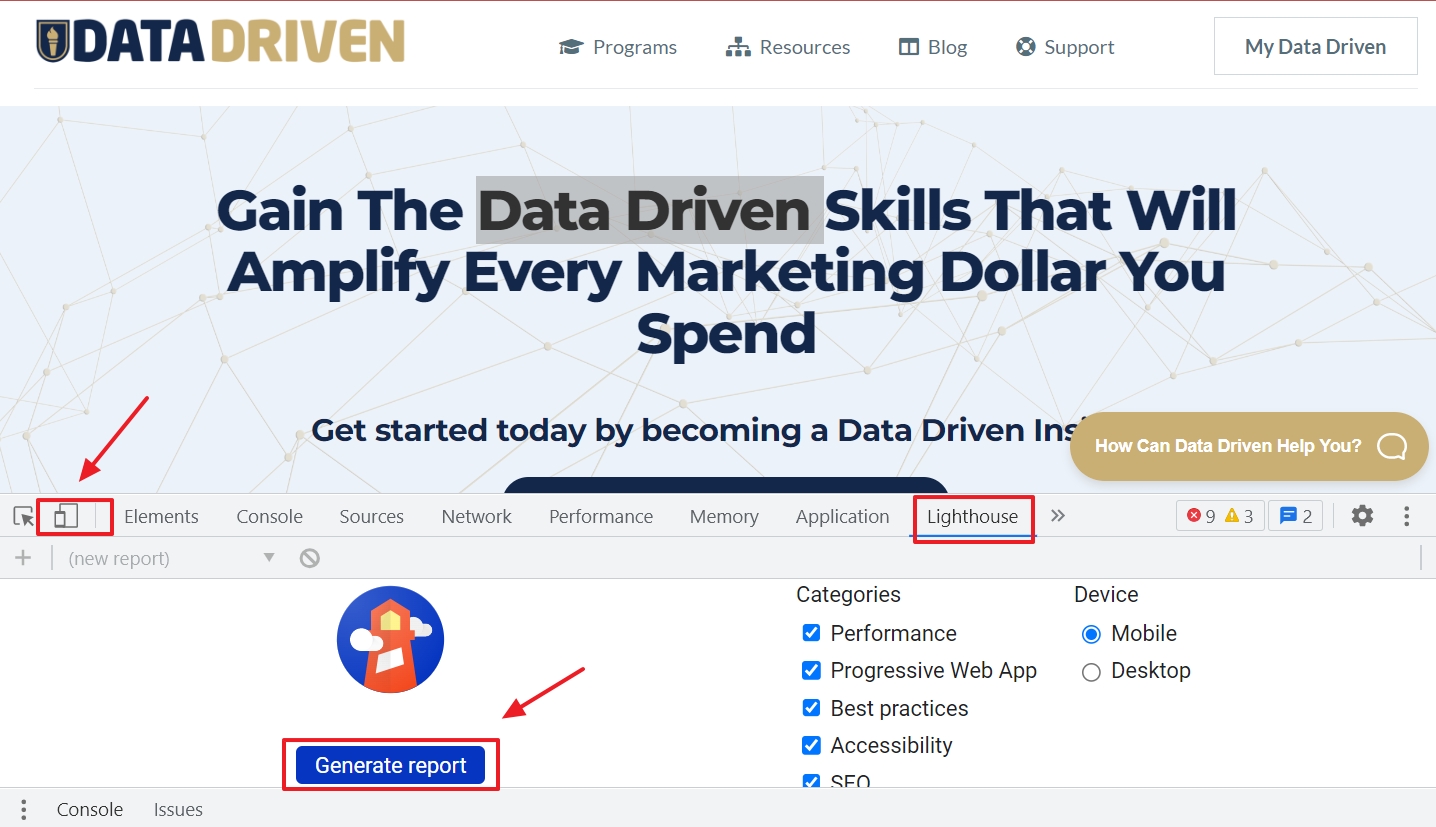The width and height of the screenshot is (1436, 827).
Task: Click the red errors counter badge
Action: point(1220,516)
